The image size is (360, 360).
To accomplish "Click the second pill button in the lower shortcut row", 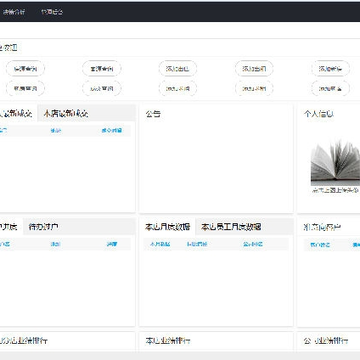I will (102, 88).
